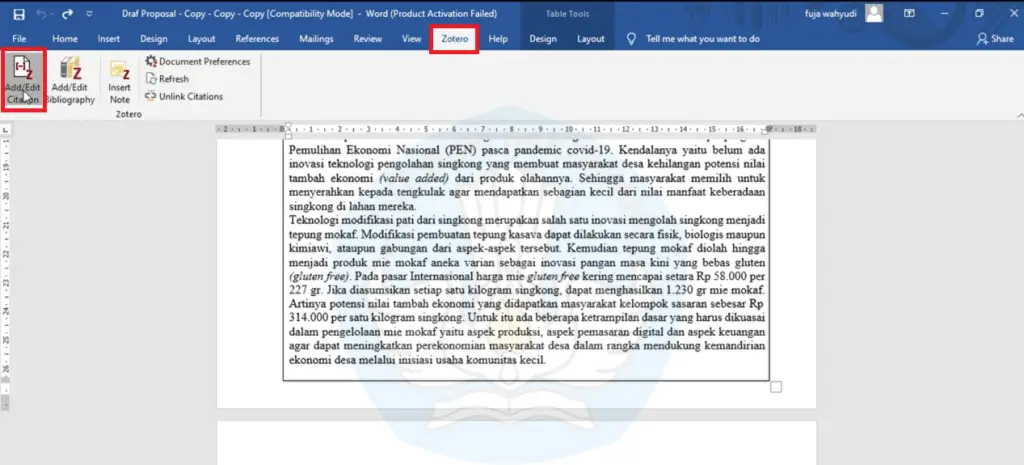Open Zotero Document Preferences
The width and height of the screenshot is (1024, 465).
click(198, 61)
